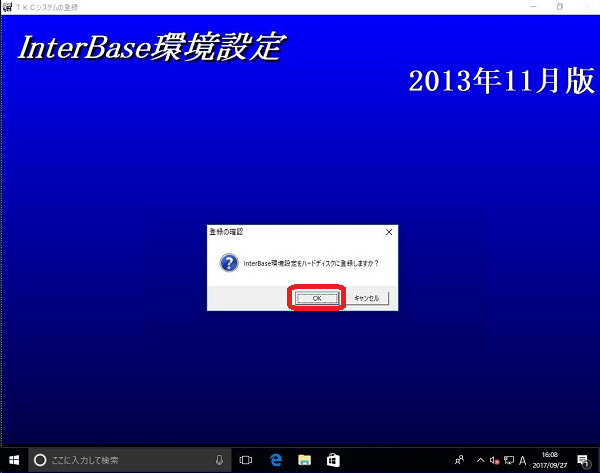The height and width of the screenshot is (473, 600).
Task: Open the People icon in the system tray
Action: (460, 460)
